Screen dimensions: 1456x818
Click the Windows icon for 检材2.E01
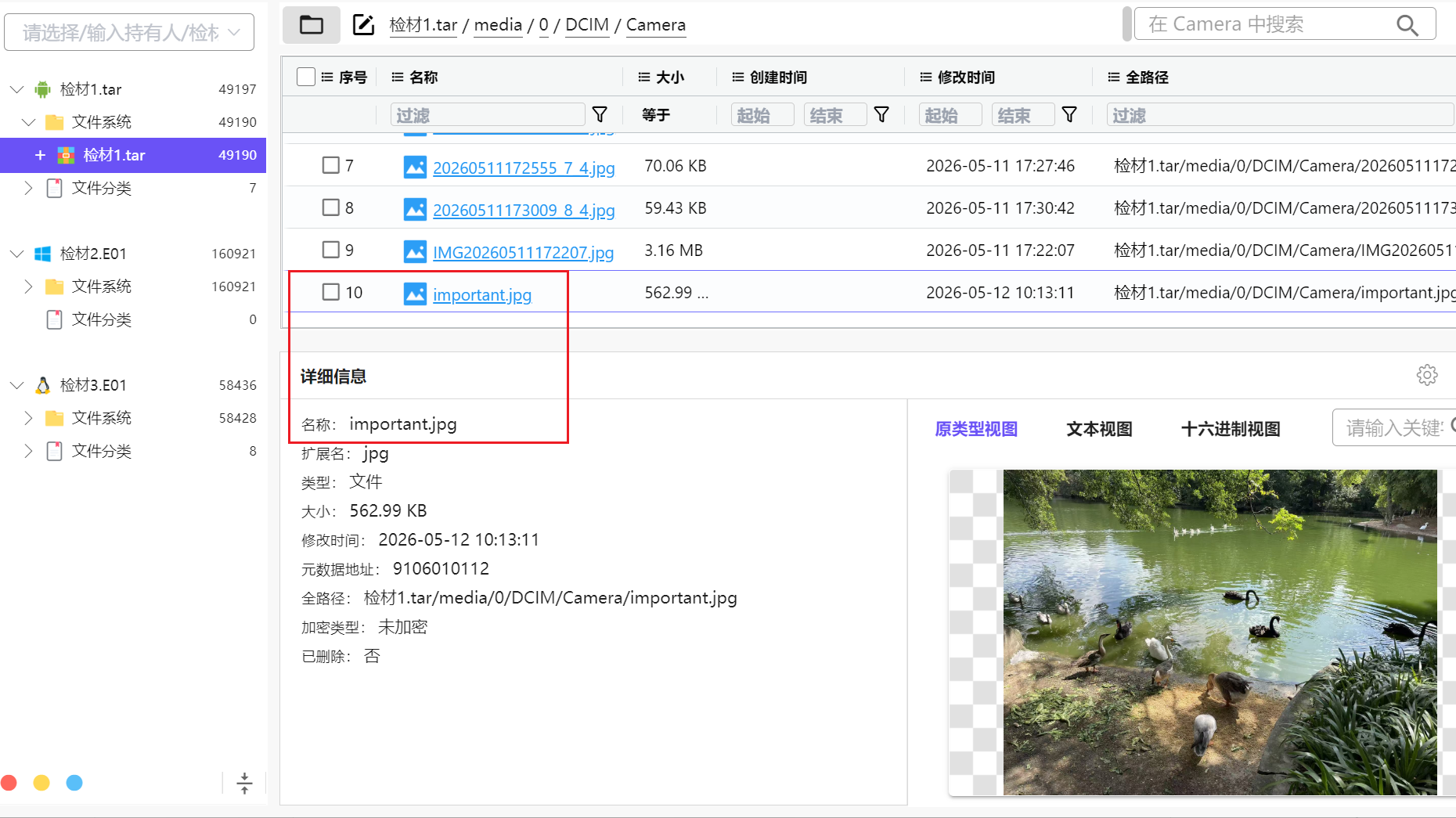(x=43, y=254)
